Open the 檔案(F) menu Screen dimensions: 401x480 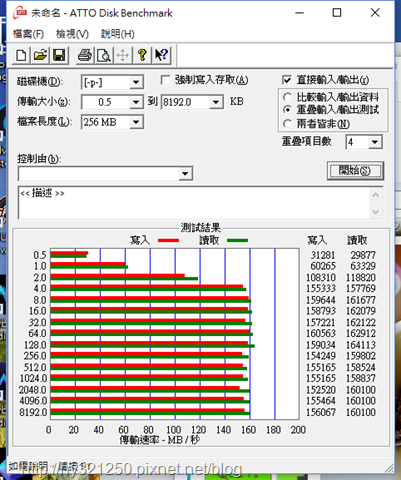tap(28, 34)
